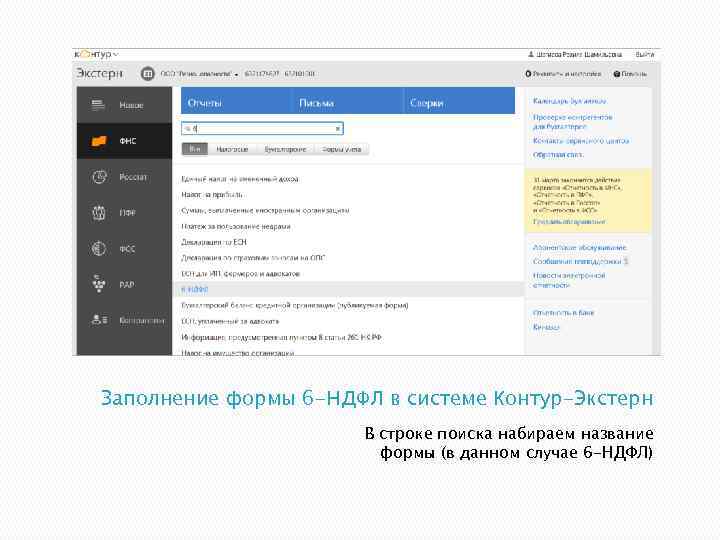
Task: Switch to the Сверки tab
Action: coord(459,101)
